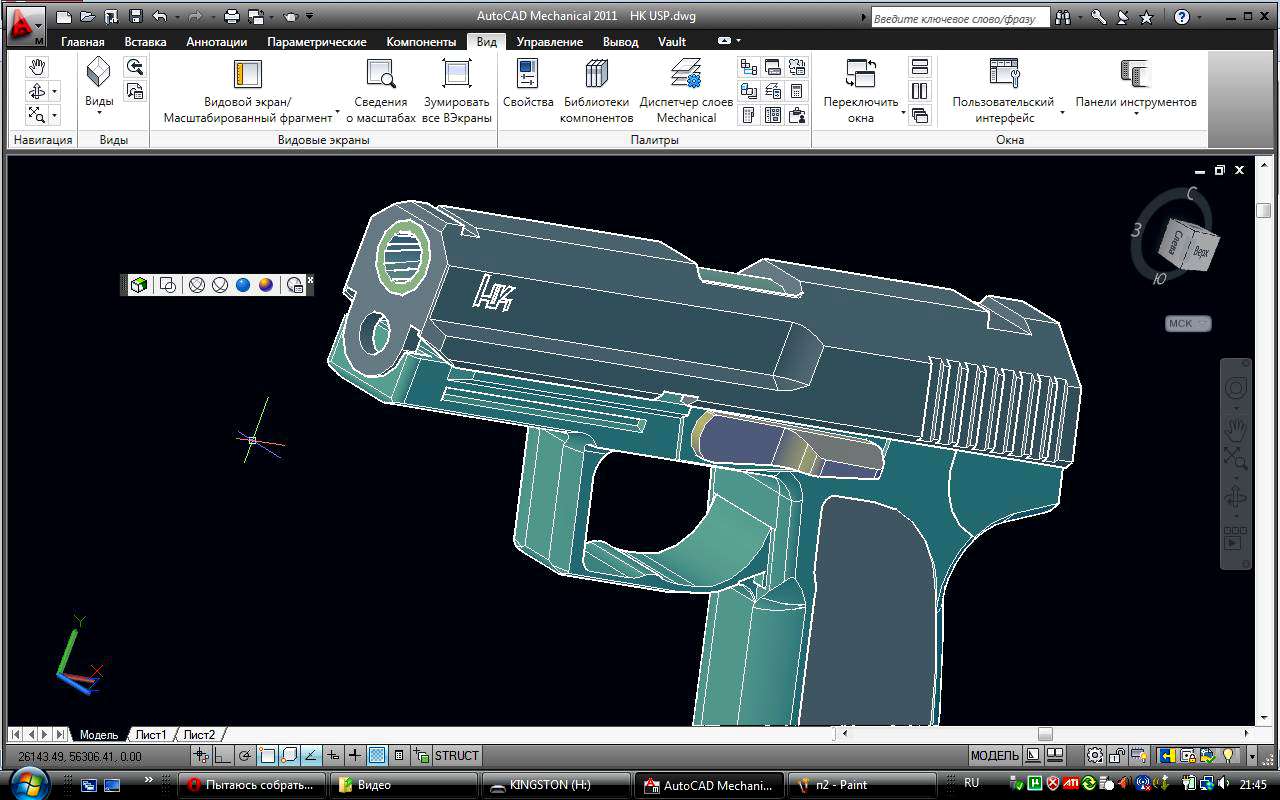Image resolution: width=1280 pixels, height=800 pixels.
Task: Tile windows vertically icon in Окна panel
Action: (x=920, y=91)
